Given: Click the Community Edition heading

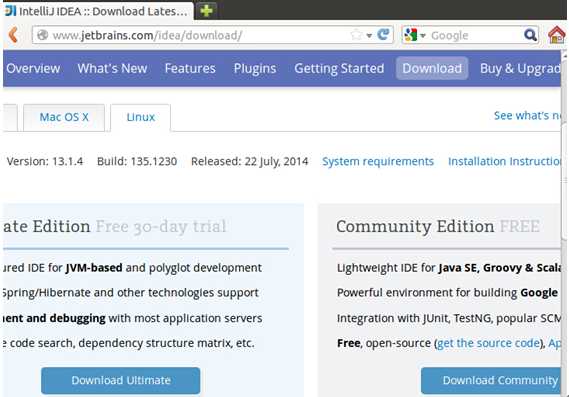Looking at the screenshot, I should (x=415, y=226).
